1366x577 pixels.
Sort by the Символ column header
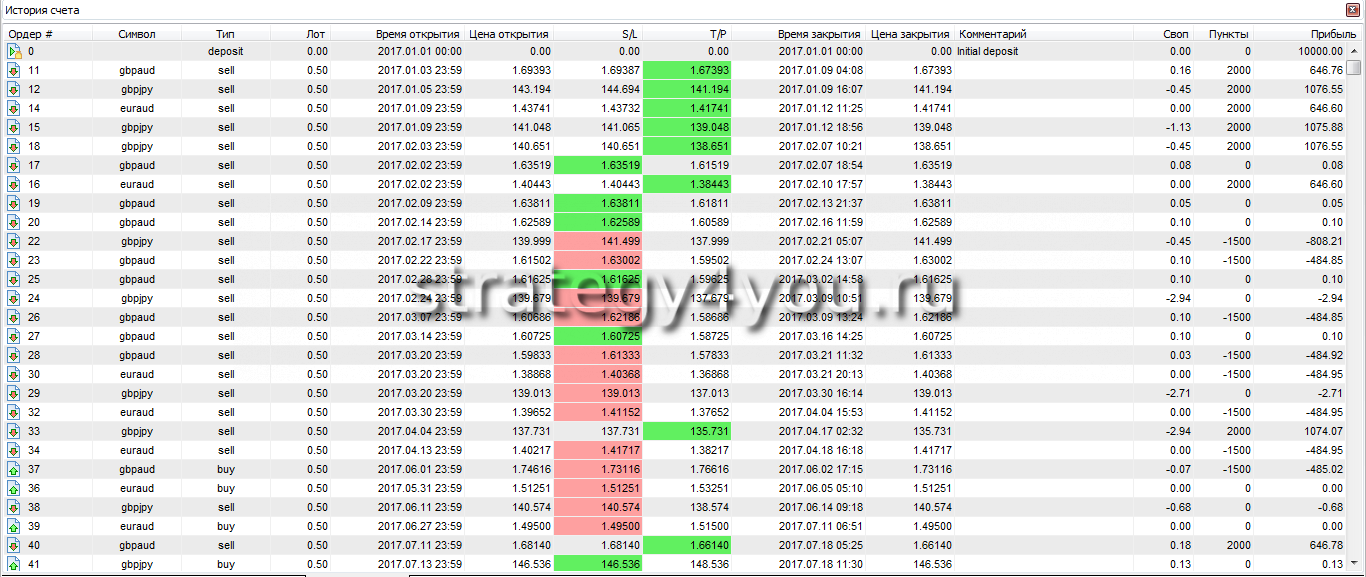coord(136,34)
